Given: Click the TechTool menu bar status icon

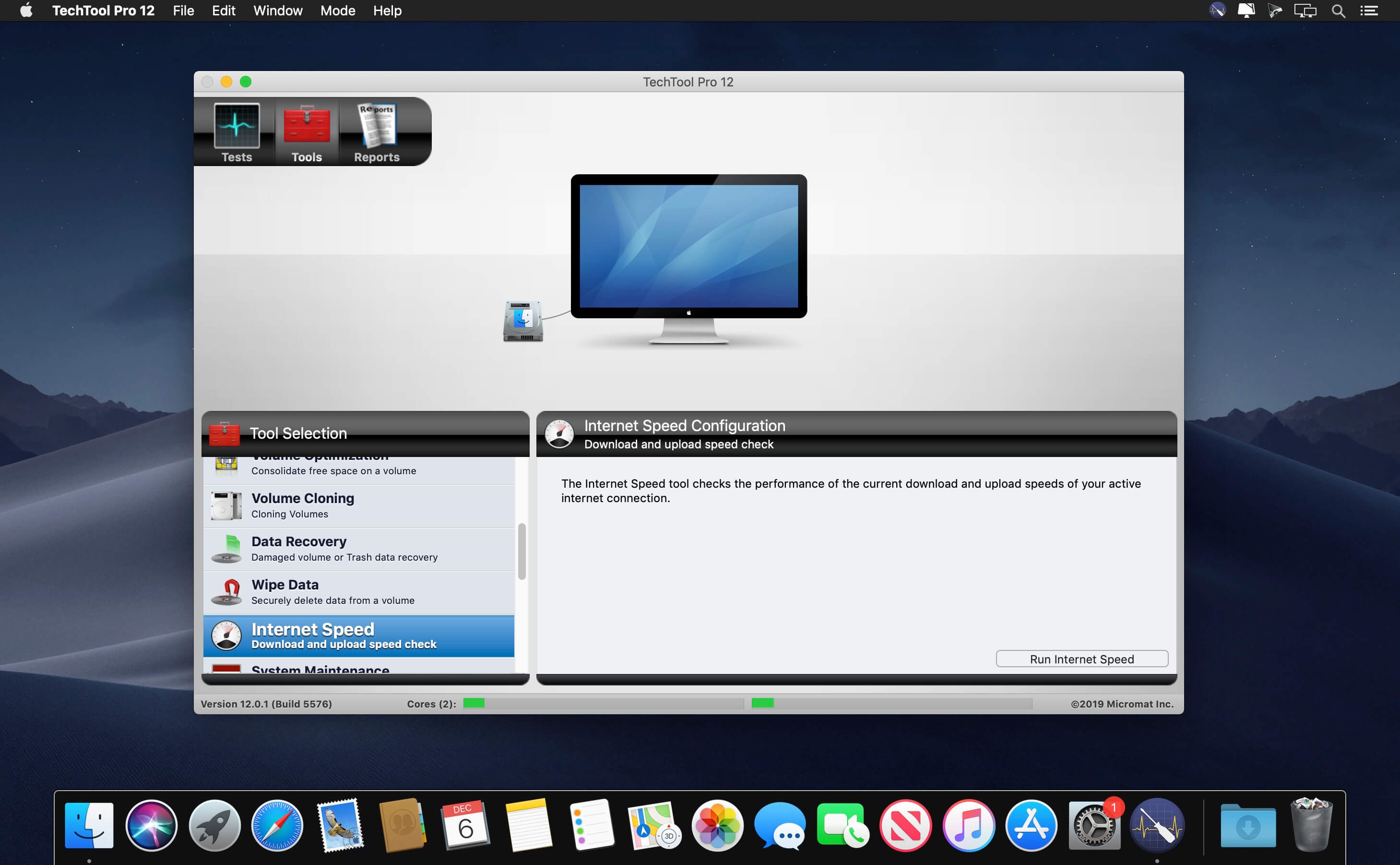Looking at the screenshot, I should coord(1218,10).
